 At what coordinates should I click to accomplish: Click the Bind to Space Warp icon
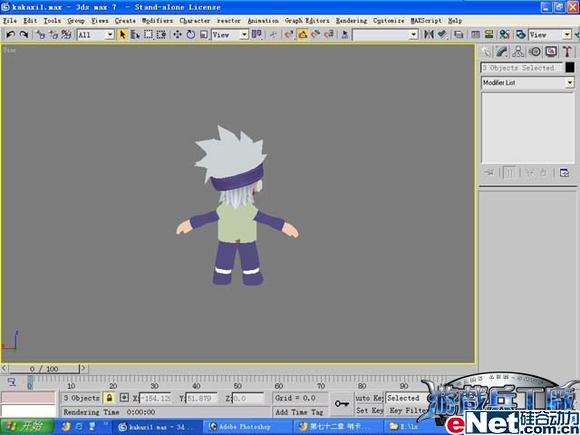(67, 34)
